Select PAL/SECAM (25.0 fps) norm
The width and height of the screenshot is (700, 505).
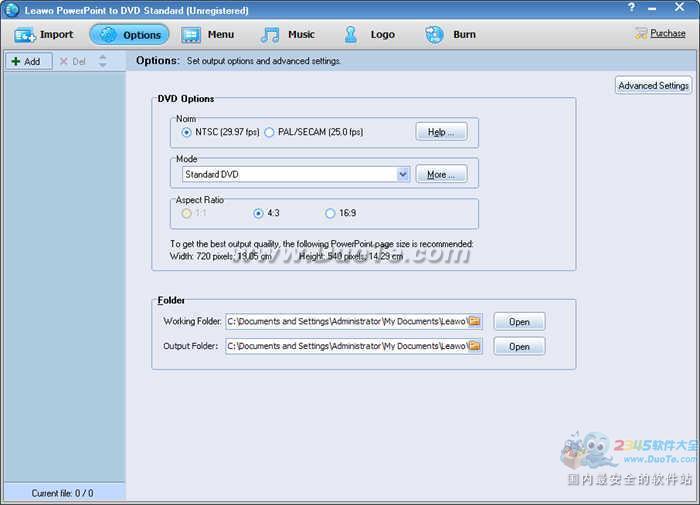click(x=314, y=132)
